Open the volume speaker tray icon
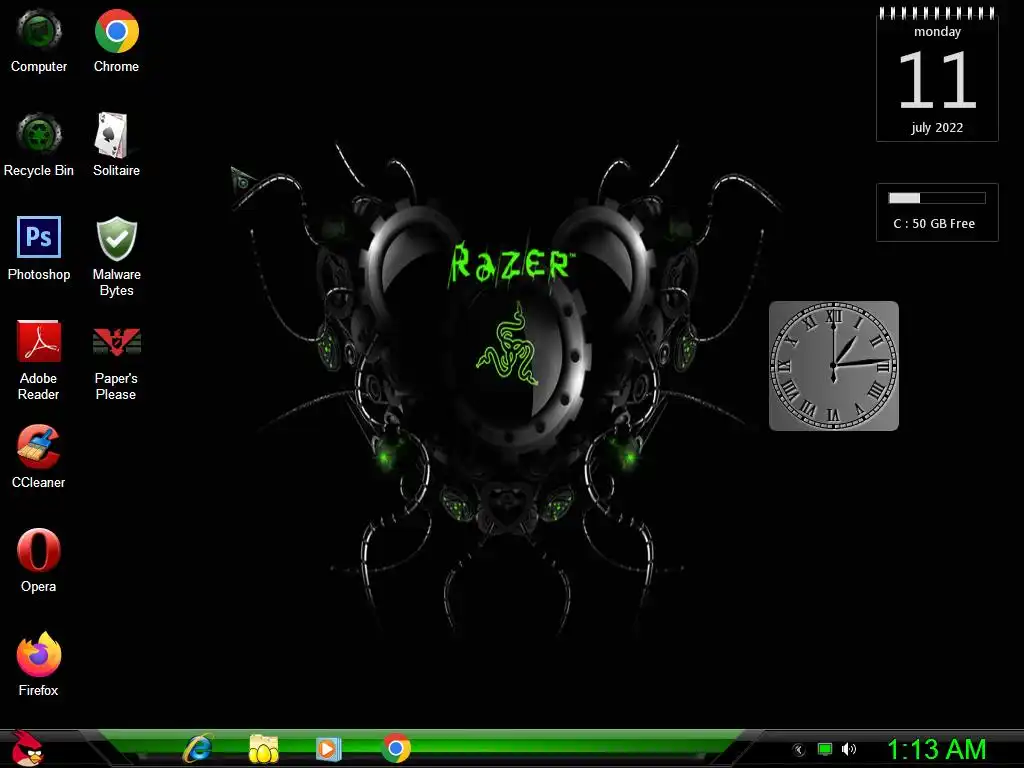1024x768 pixels. (x=848, y=750)
